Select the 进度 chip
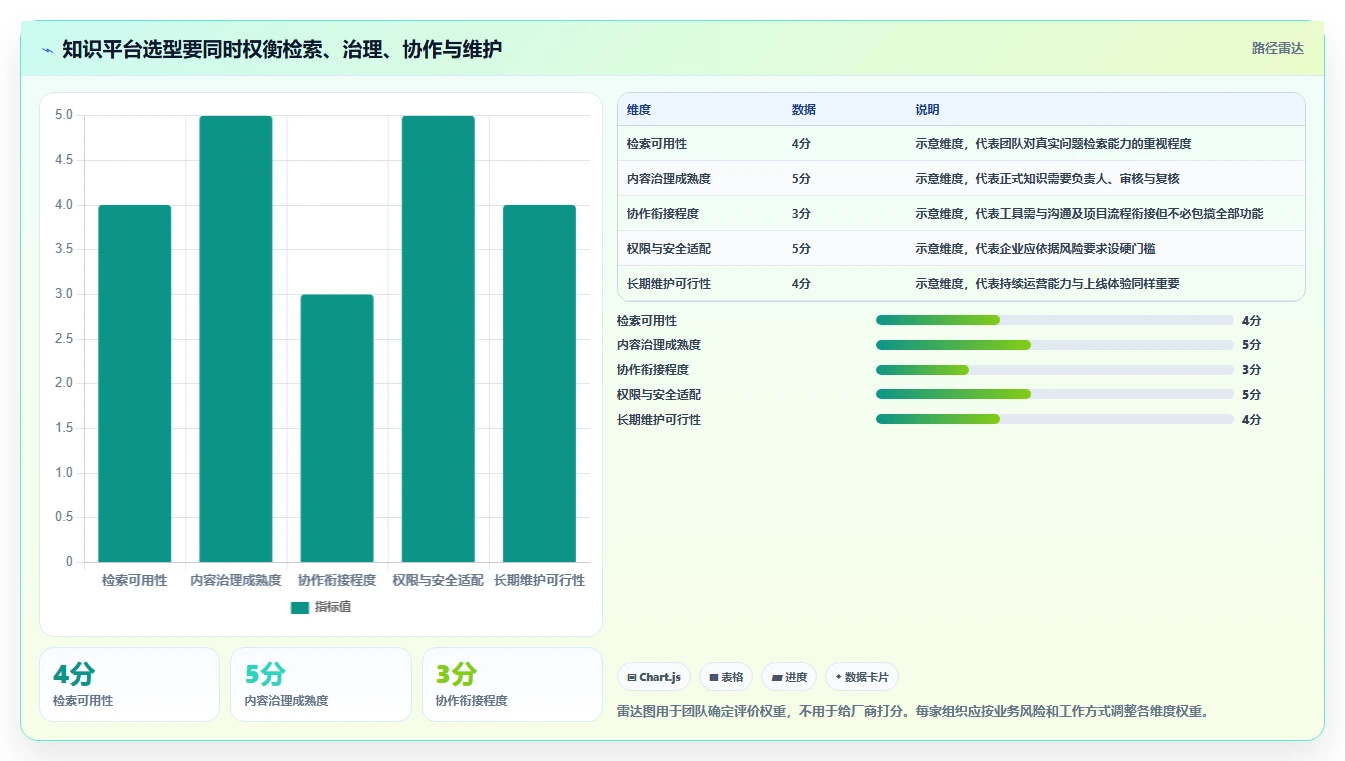This screenshot has width=1345, height=761. 789,677
